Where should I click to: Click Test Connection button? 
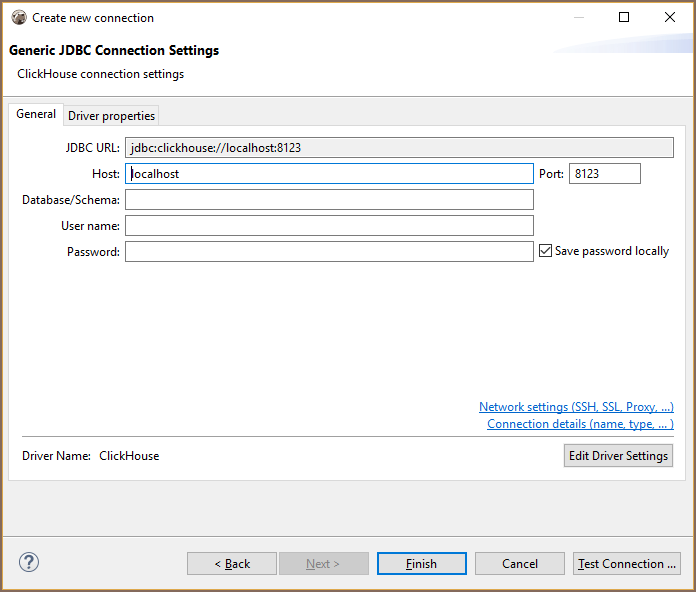coord(627,564)
